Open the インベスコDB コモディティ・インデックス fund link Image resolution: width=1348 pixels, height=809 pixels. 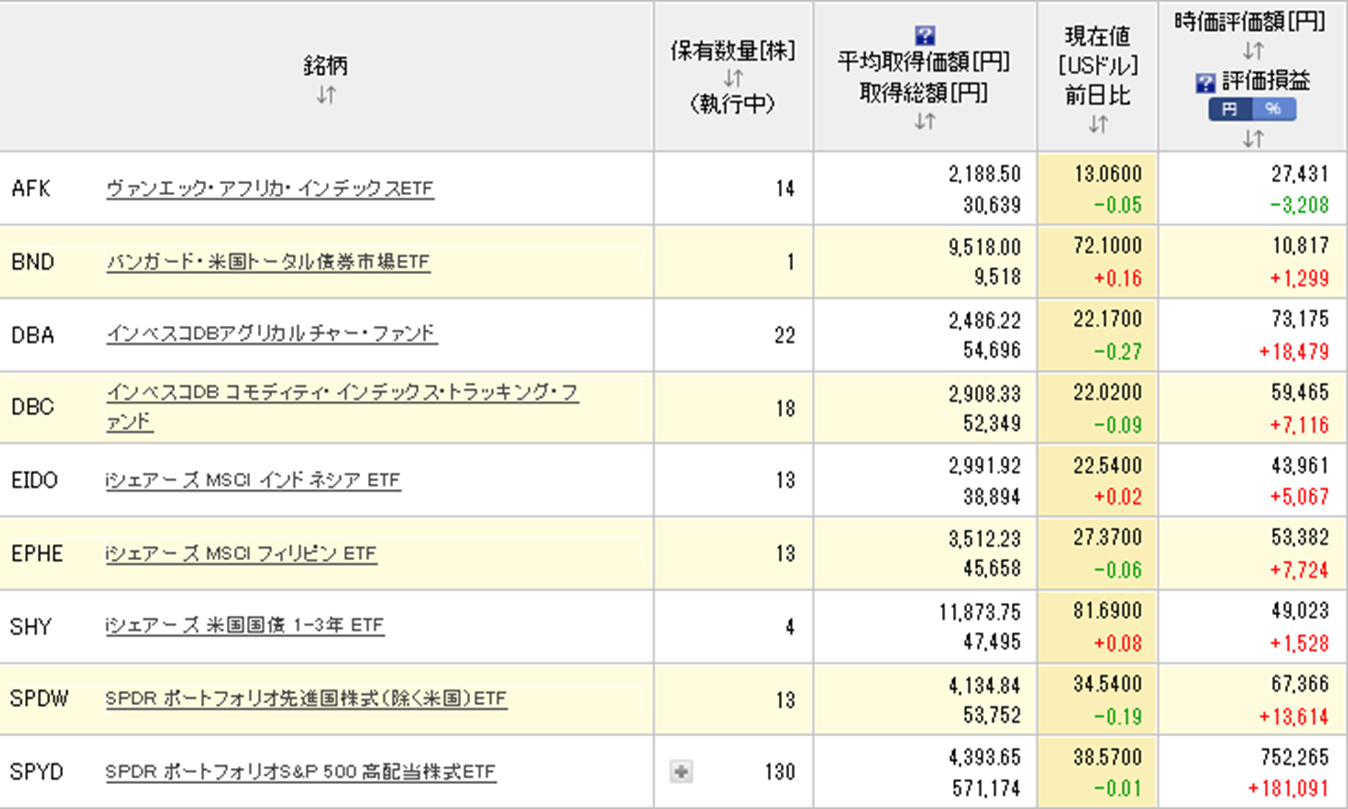click(341, 396)
